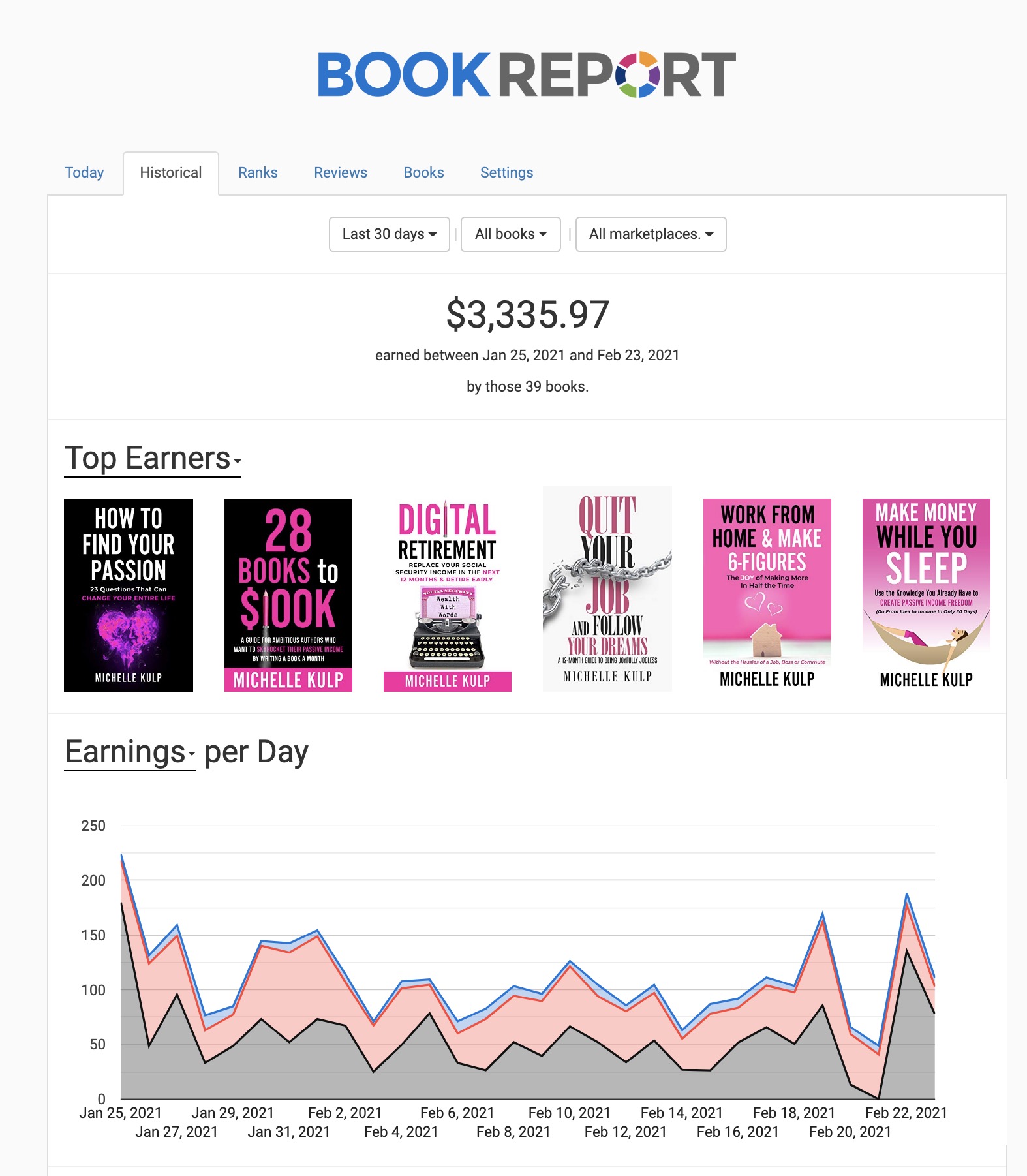Click the Book Report logo
Viewport: 1027px width, 1176px height.
(x=527, y=74)
